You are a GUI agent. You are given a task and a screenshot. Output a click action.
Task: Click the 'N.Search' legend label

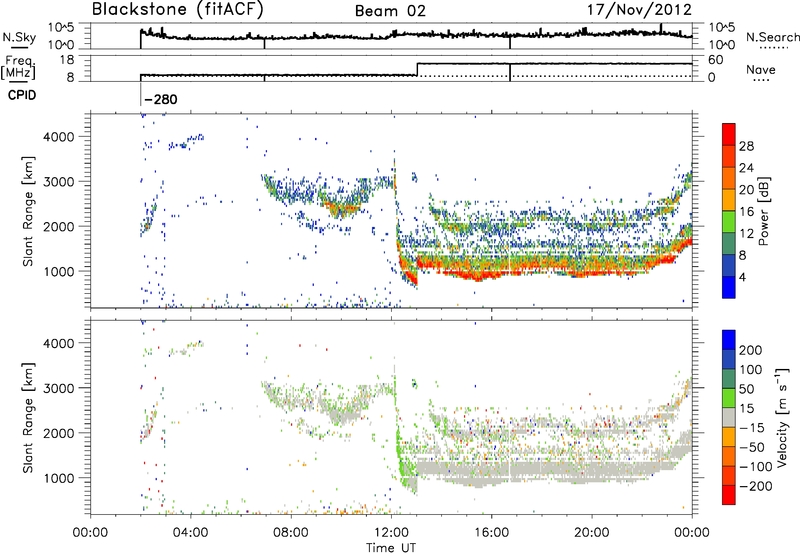tap(772, 37)
